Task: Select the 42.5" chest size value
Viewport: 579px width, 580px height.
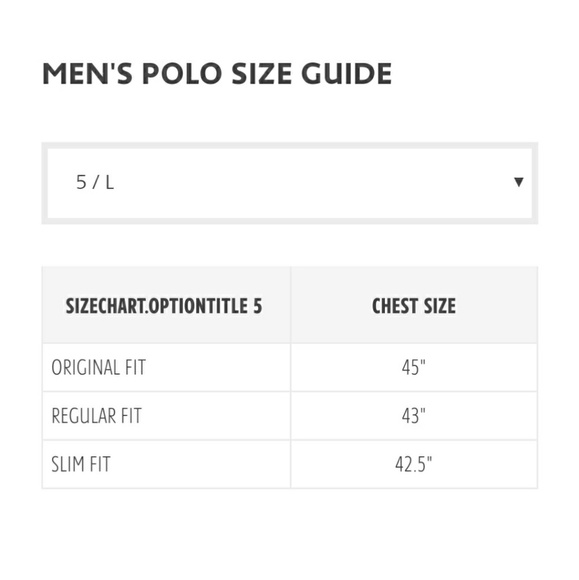Action: pyautogui.click(x=414, y=464)
